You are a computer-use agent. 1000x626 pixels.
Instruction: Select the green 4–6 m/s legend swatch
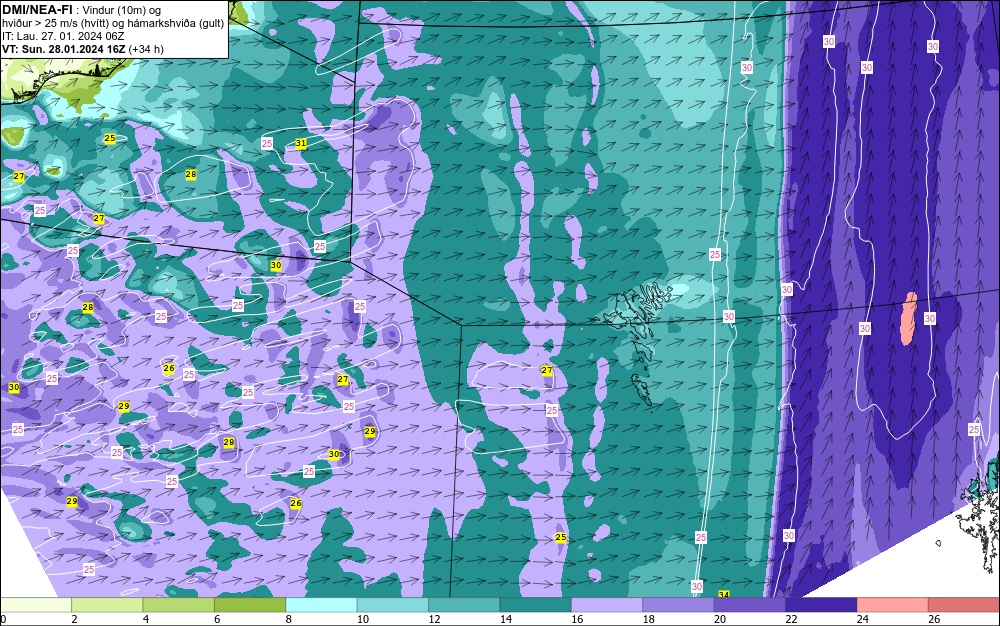coord(179,605)
